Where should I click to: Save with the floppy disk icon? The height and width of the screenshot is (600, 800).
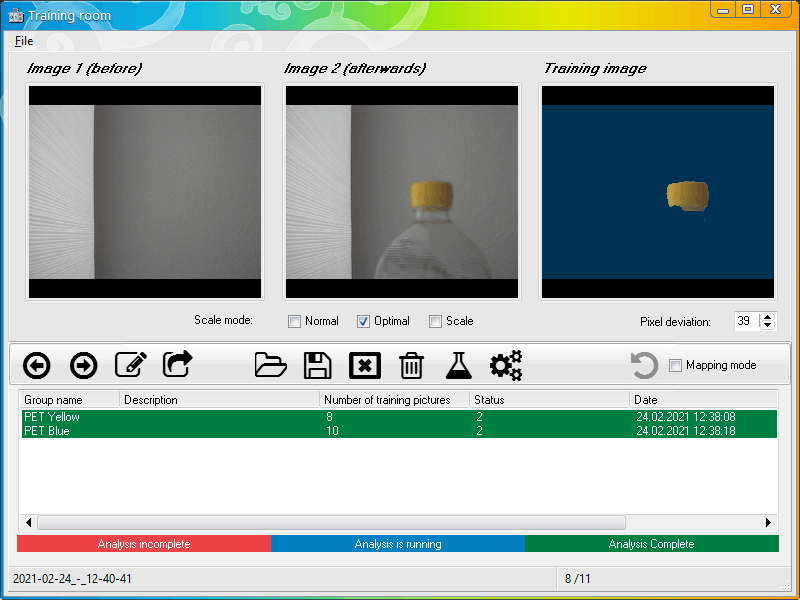pos(317,366)
